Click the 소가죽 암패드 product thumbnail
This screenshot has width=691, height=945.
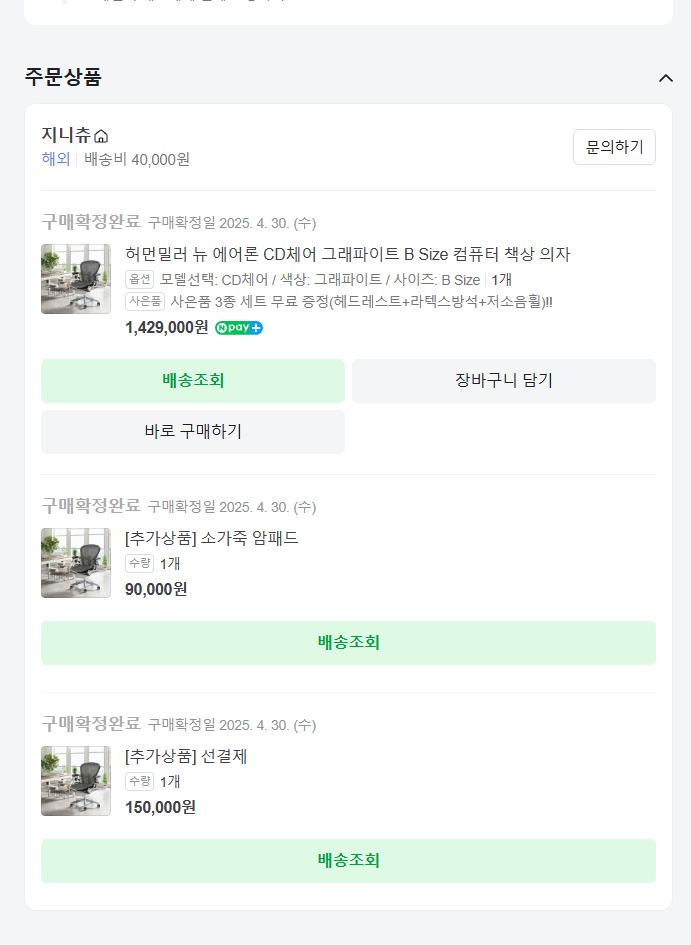point(76,563)
